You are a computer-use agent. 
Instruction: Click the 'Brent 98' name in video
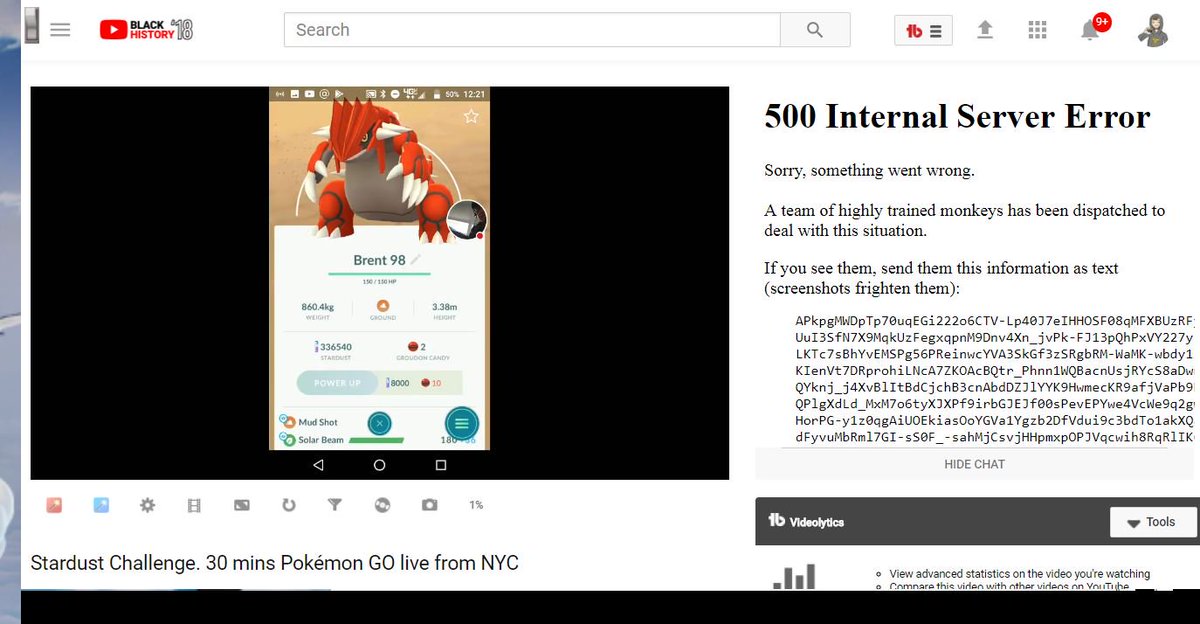coord(379,260)
